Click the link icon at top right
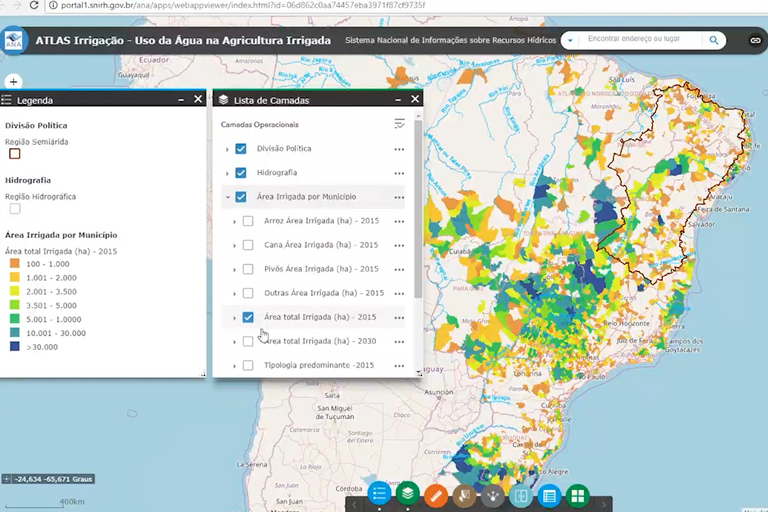 point(755,41)
